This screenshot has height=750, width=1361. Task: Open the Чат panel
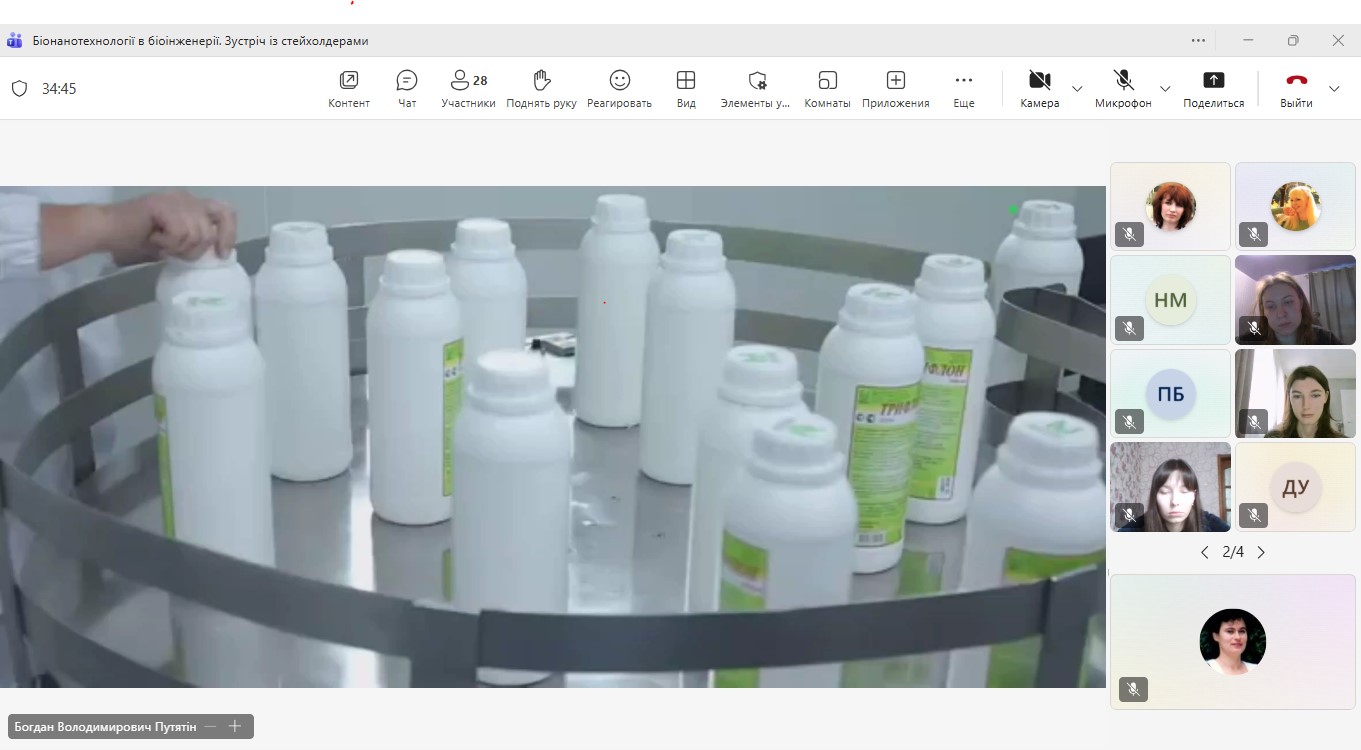point(407,88)
